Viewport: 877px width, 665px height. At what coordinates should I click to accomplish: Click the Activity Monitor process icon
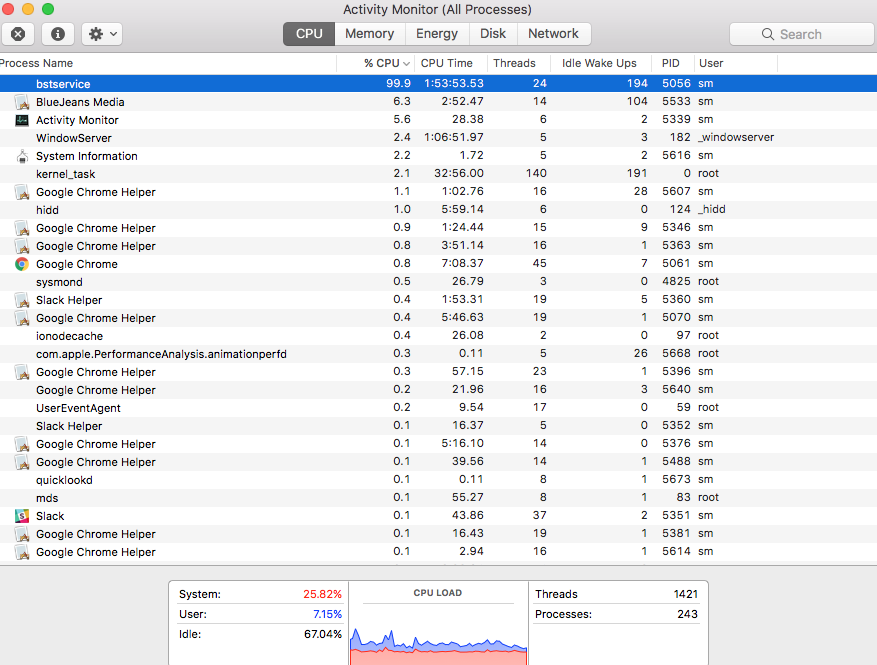pyautogui.click(x=22, y=120)
